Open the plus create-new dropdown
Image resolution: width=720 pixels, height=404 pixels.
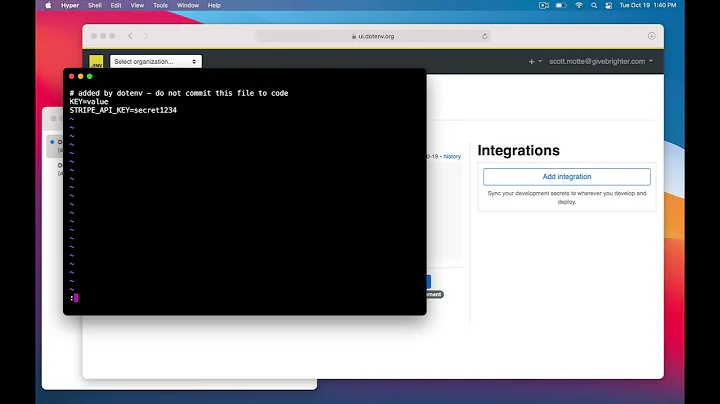click(535, 61)
